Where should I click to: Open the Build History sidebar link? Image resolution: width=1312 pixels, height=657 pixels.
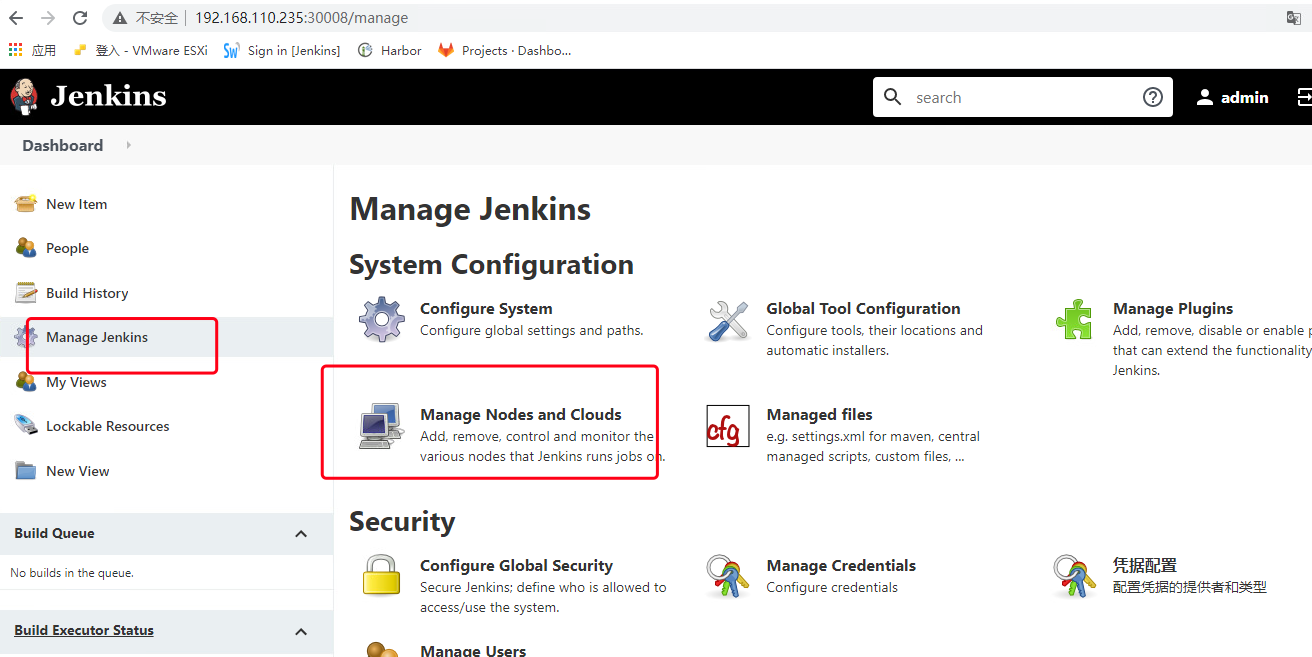(87, 293)
